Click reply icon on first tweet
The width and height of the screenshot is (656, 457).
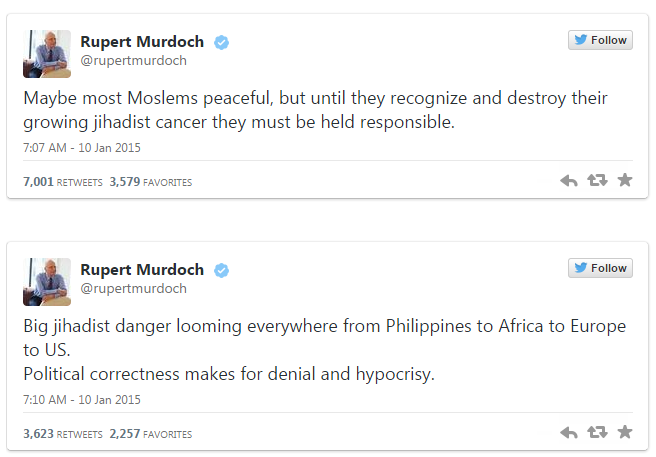coord(569,181)
